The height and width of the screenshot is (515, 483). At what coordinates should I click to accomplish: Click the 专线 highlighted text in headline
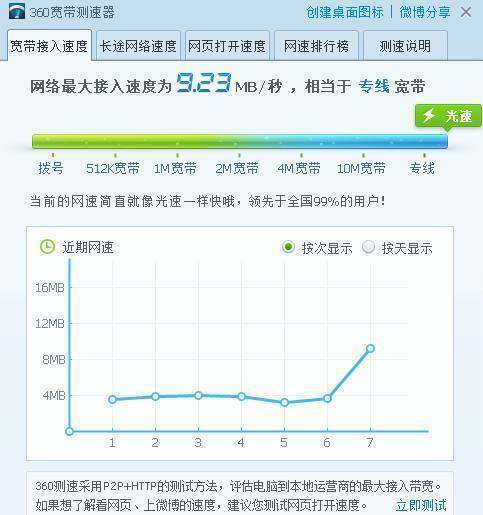374,86
